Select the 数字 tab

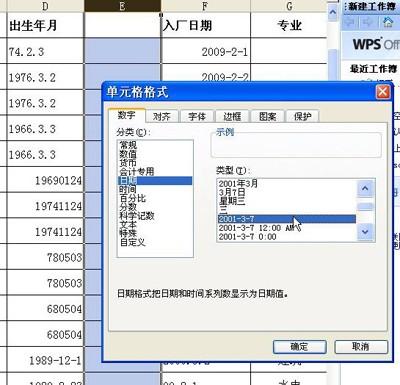coord(127,115)
